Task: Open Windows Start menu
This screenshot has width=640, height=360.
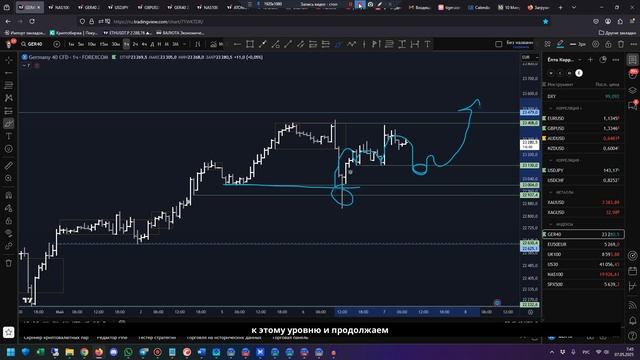Action: pos(11,352)
